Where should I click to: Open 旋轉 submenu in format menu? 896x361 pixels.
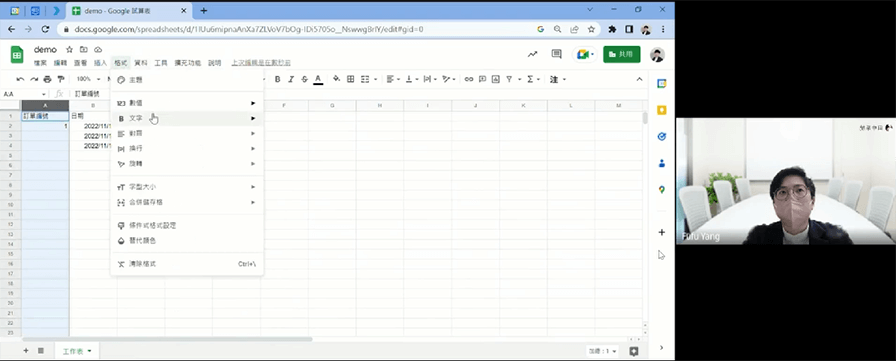[186, 164]
